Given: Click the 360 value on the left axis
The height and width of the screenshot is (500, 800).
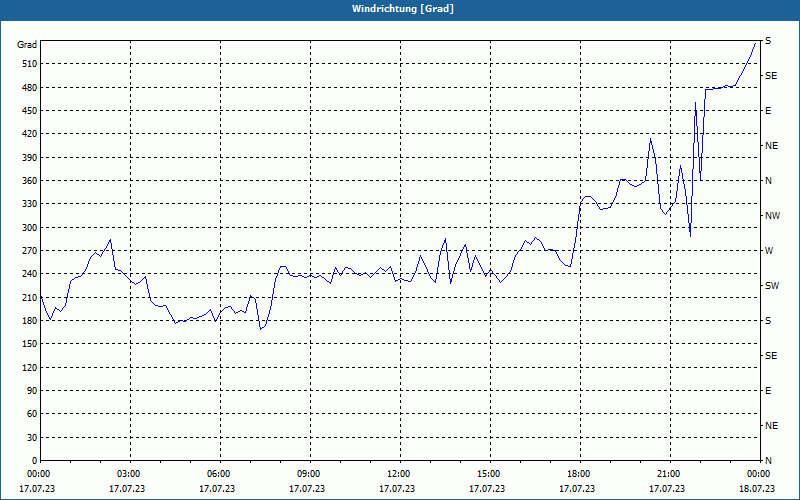Looking at the screenshot, I should click(29, 181).
